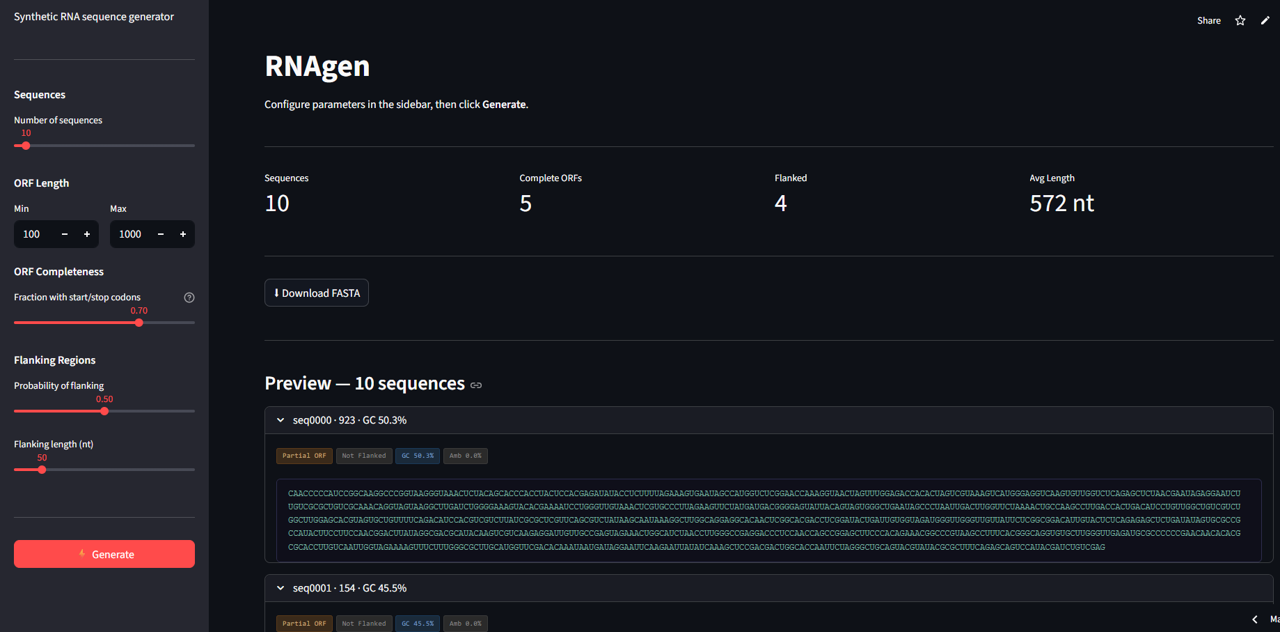Image resolution: width=1280 pixels, height=632 pixels.
Task: Click the Number of sequences slider handle
Action: tap(26, 146)
